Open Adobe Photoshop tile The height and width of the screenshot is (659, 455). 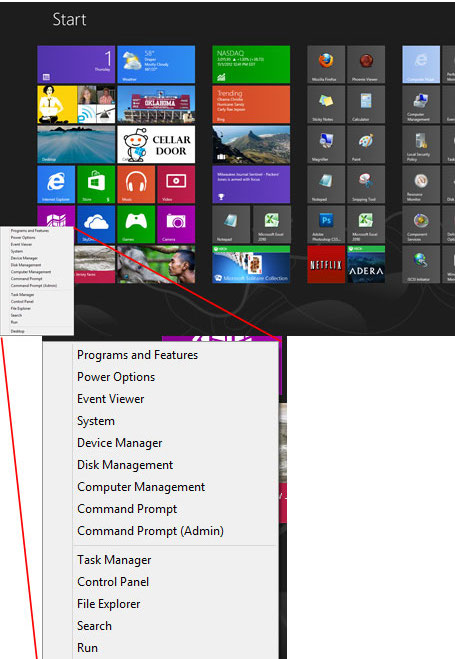326,224
